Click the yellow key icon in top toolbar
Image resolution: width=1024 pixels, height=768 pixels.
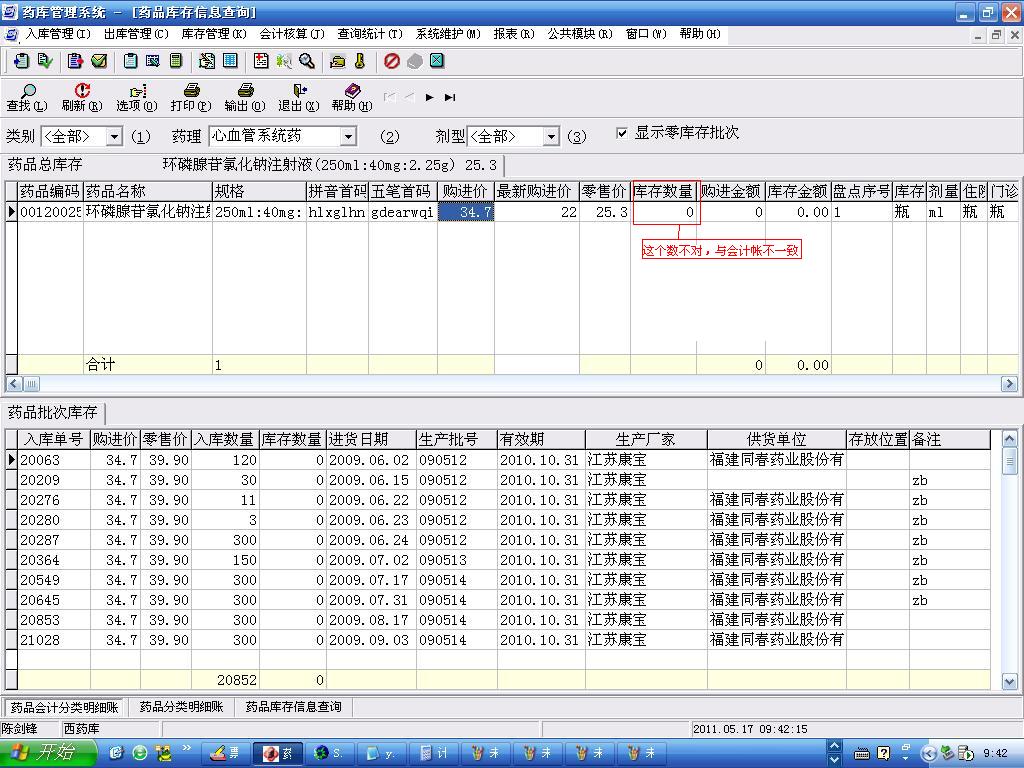point(360,61)
